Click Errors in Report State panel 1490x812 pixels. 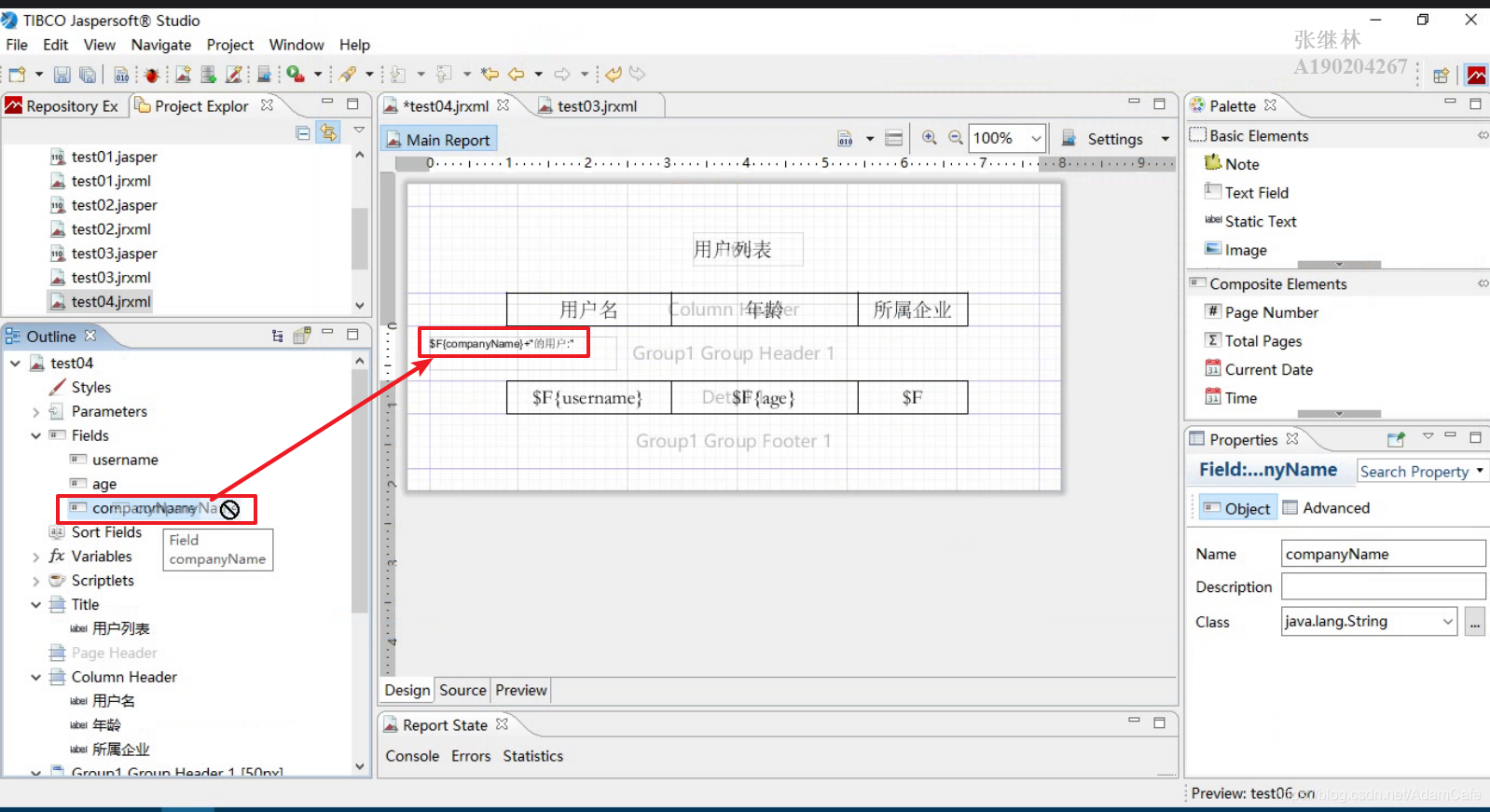point(471,756)
